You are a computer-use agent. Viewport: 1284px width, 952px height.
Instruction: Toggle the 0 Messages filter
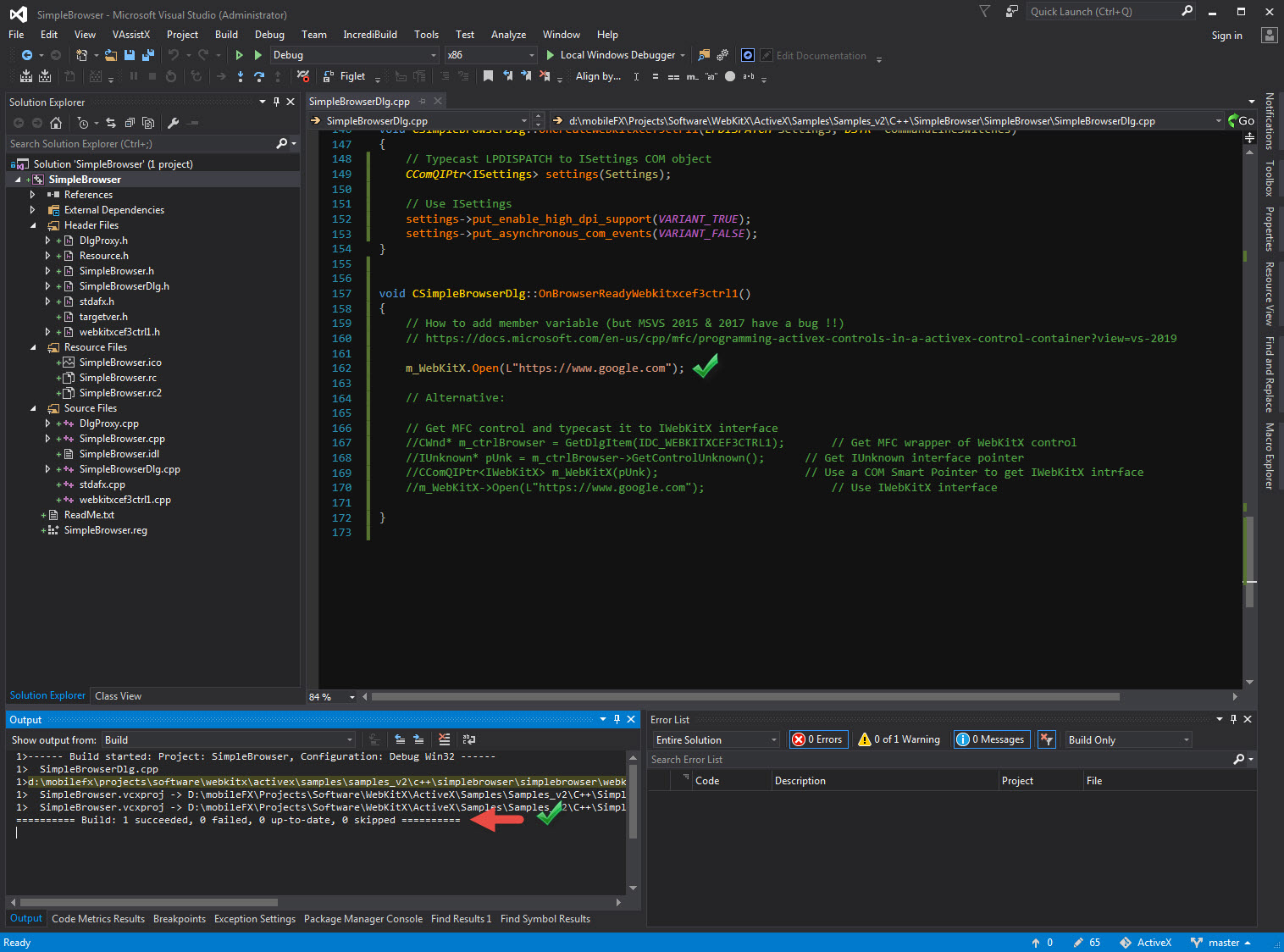click(992, 739)
